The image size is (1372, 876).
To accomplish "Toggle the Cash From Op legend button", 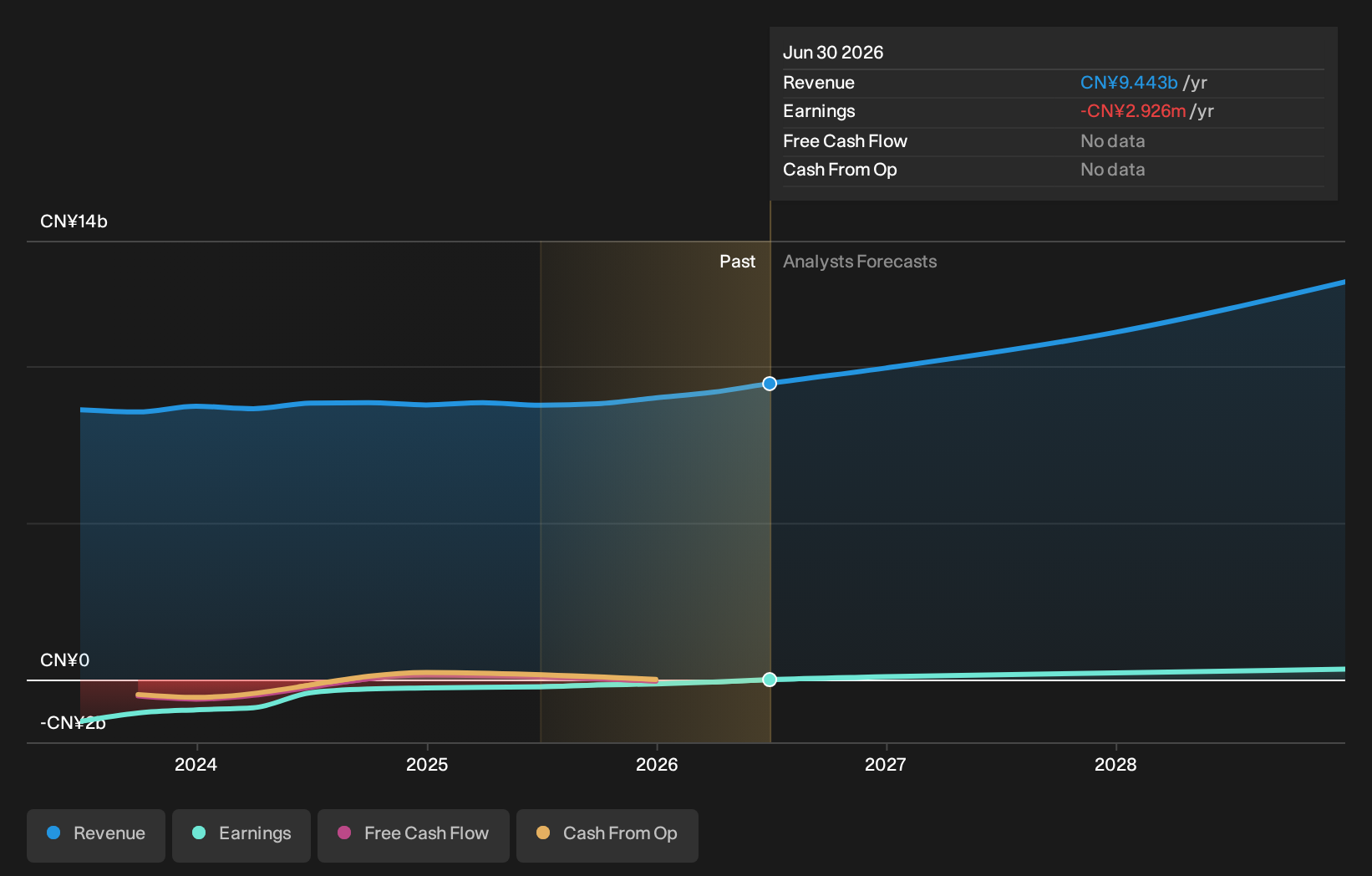I will coord(607,835).
